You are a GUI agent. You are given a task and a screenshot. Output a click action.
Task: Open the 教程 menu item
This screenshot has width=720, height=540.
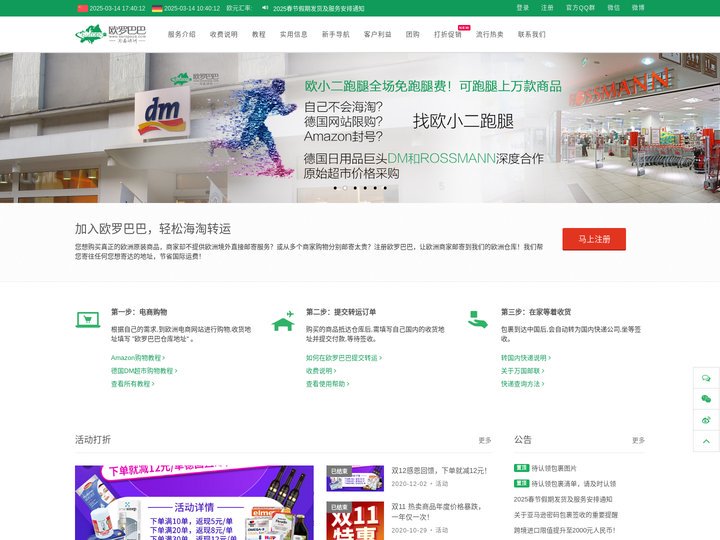tap(259, 34)
